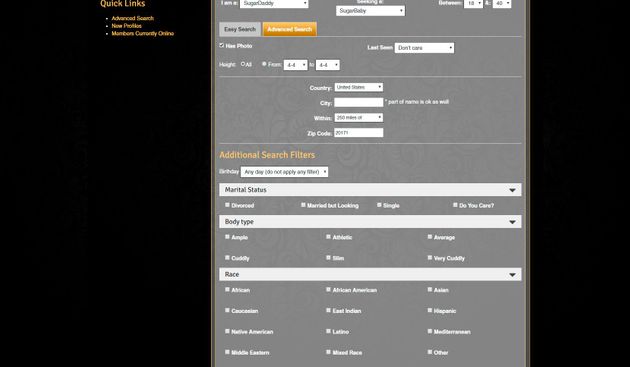Check Caucasian race option
This screenshot has width=630, height=367.
(x=227, y=310)
